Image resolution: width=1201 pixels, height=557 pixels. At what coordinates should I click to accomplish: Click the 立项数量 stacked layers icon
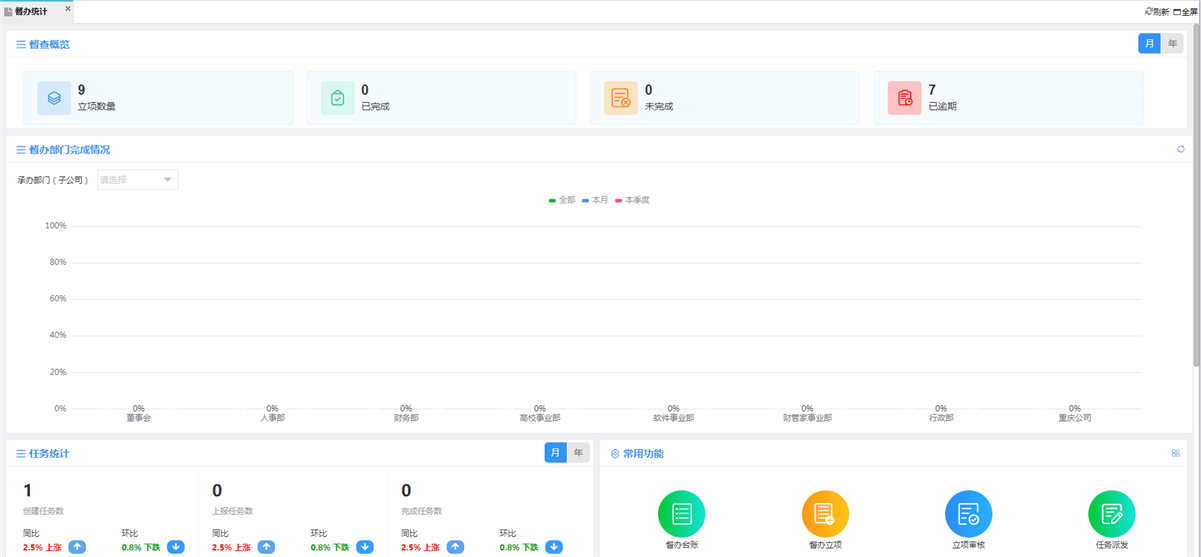[x=54, y=98]
